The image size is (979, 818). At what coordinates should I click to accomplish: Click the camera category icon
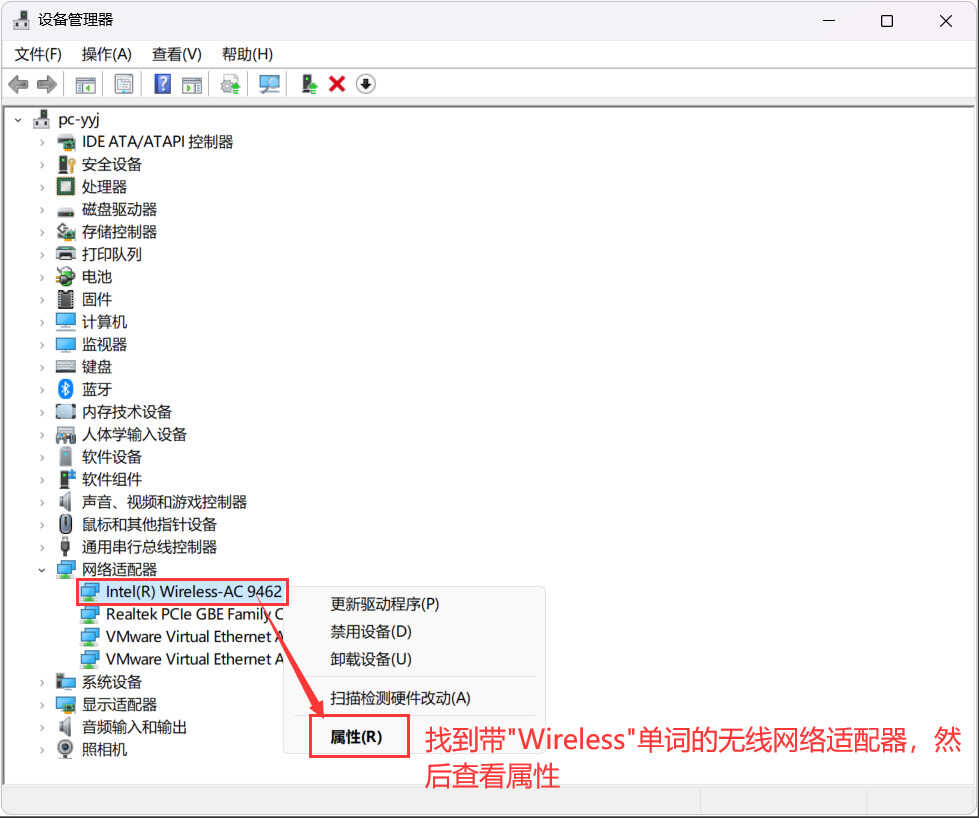[x=66, y=749]
